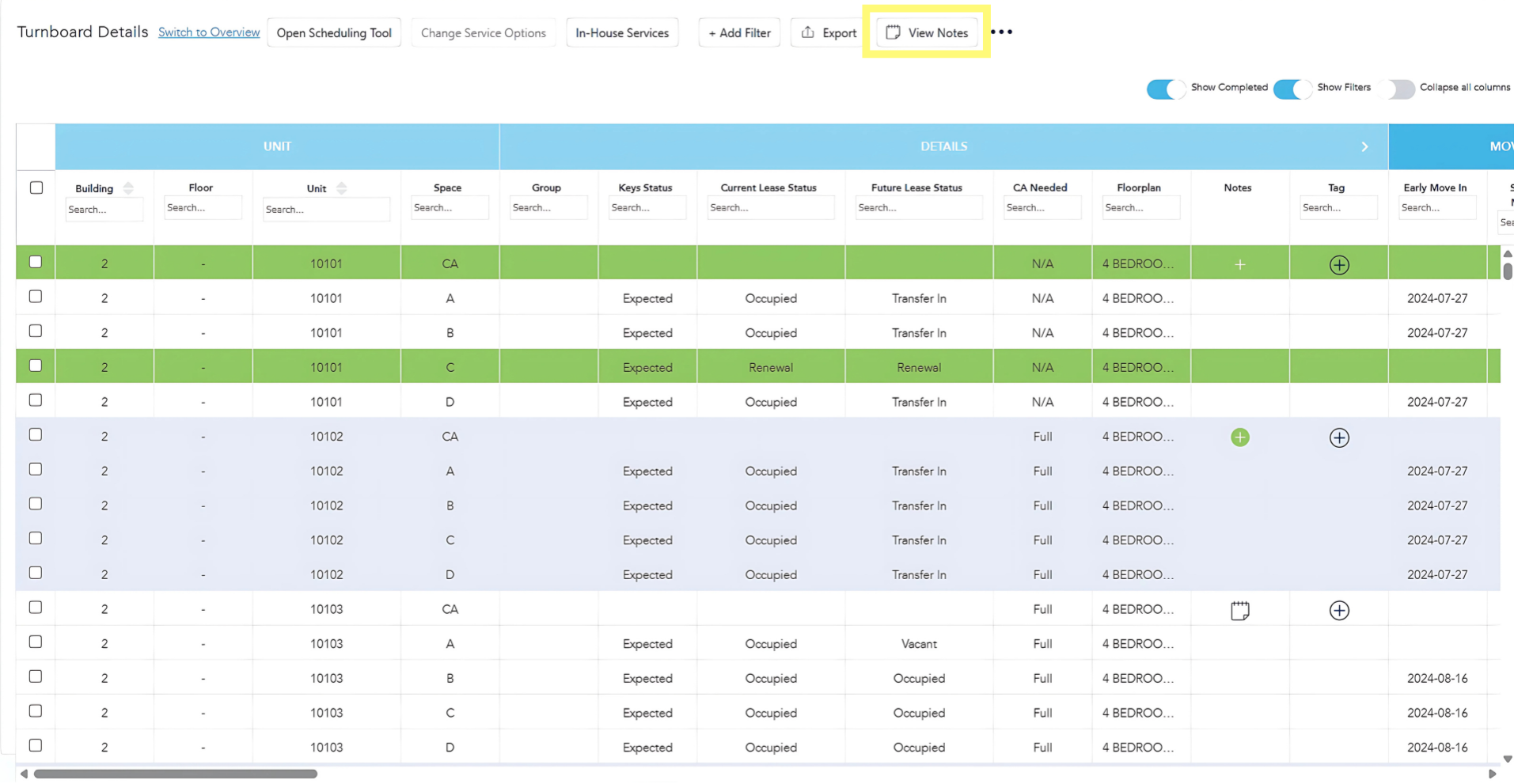
Task: Enable Collapse all columns toggle
Action: tap(1398, 89)
